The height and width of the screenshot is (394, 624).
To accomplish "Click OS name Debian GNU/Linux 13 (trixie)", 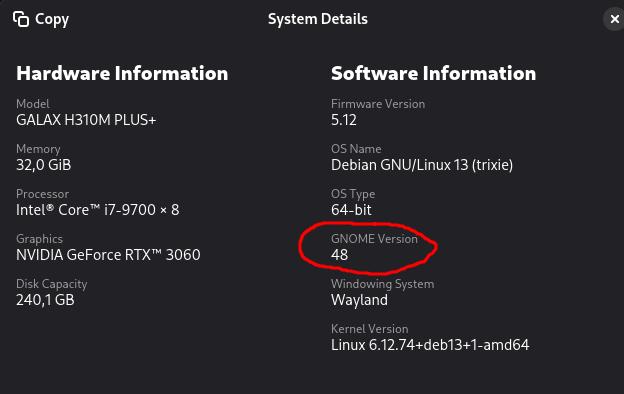I will (x=422, y=165).
